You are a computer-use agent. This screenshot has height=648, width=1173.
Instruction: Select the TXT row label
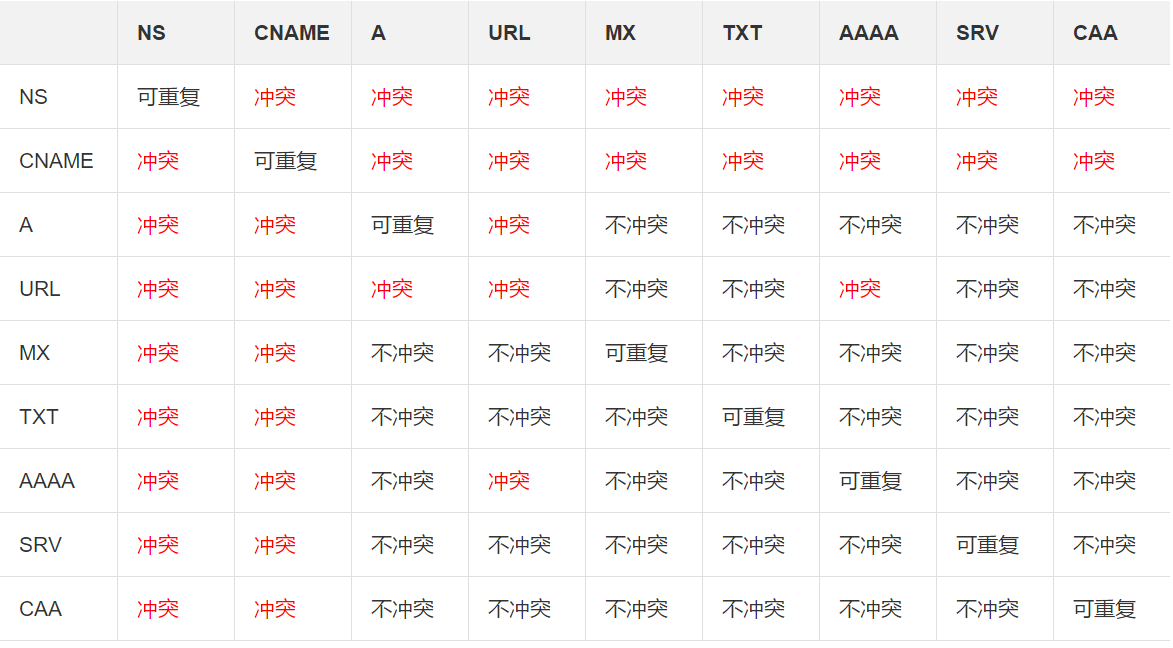(x=39, y=417)
